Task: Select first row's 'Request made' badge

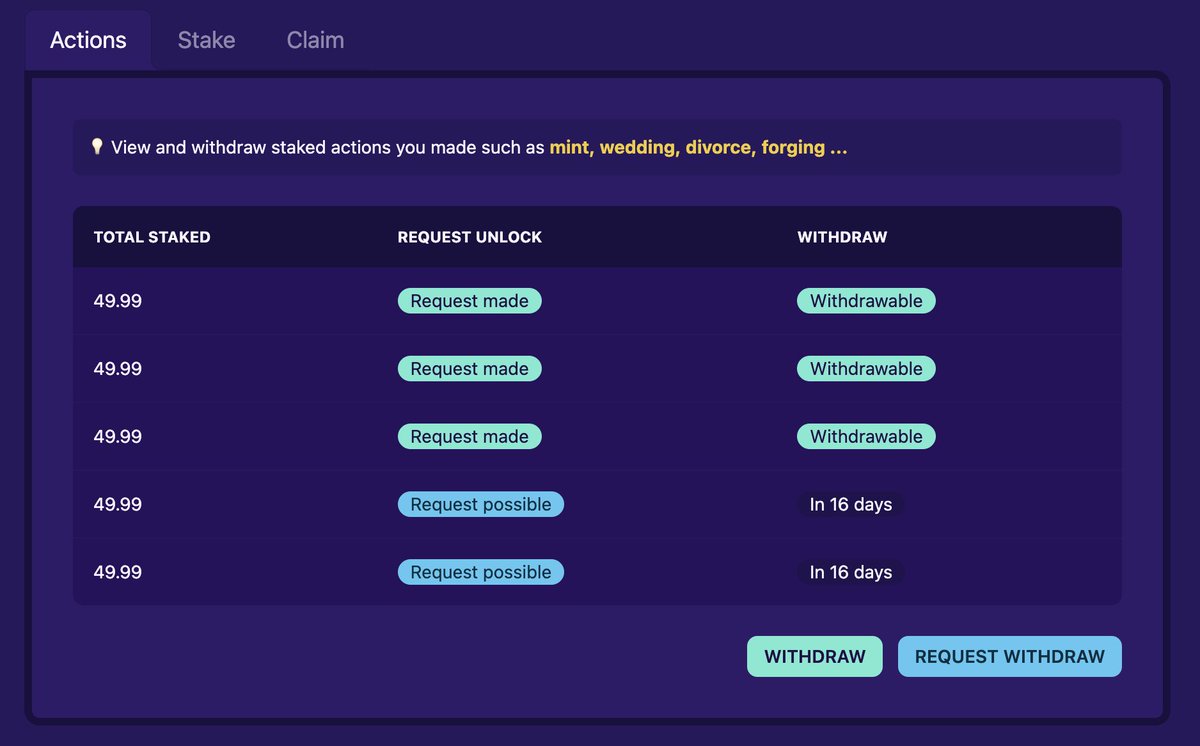Action: 470,301
